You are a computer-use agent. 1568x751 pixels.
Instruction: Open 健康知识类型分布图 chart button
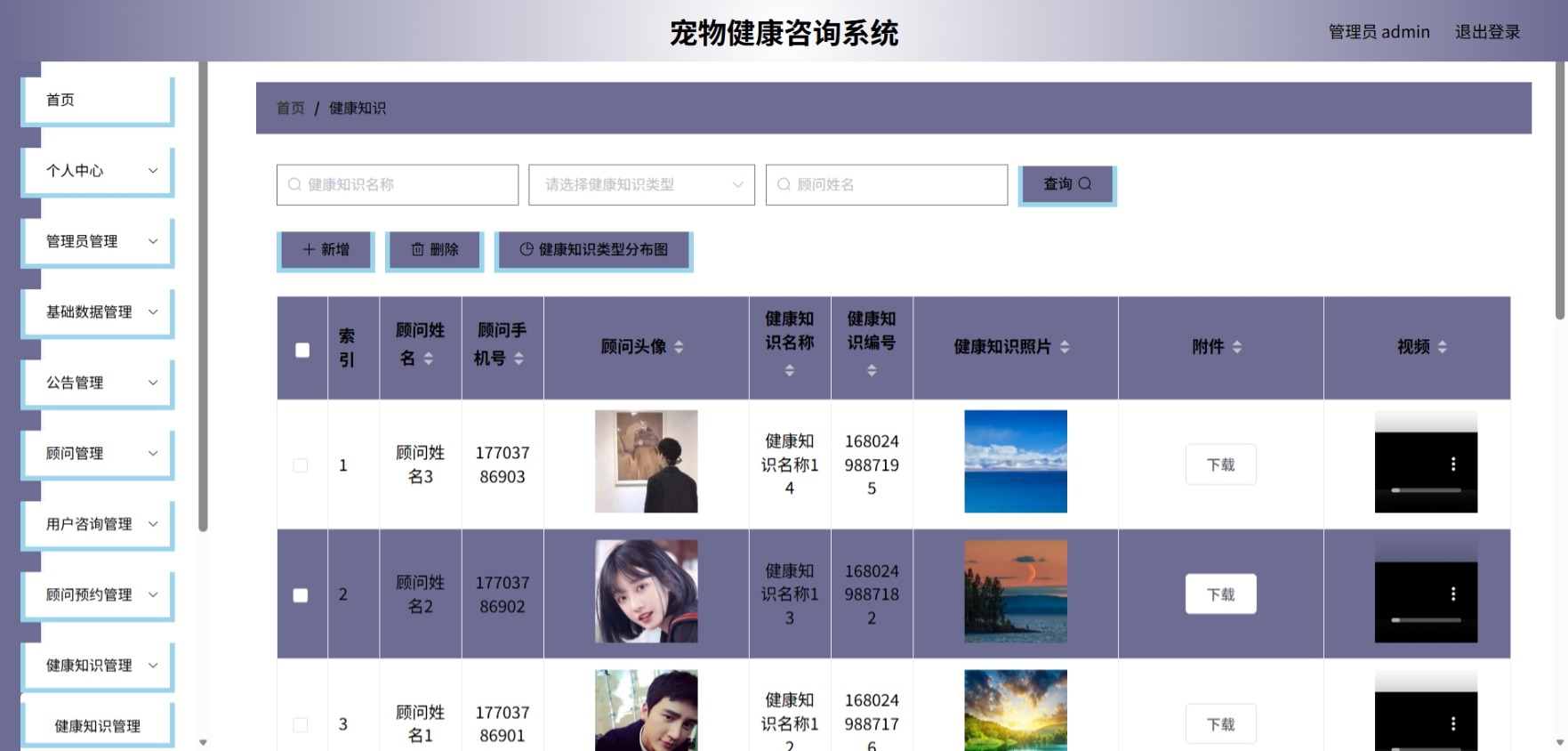(x=593, y=250)
